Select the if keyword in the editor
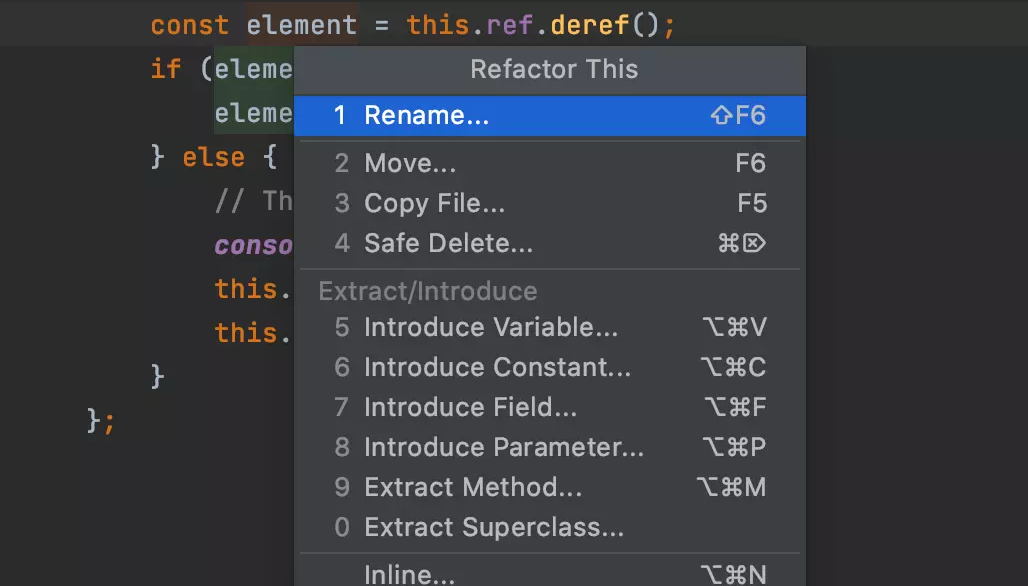The height and width of the screenshot is (586, 1028). tap(164, 69)
